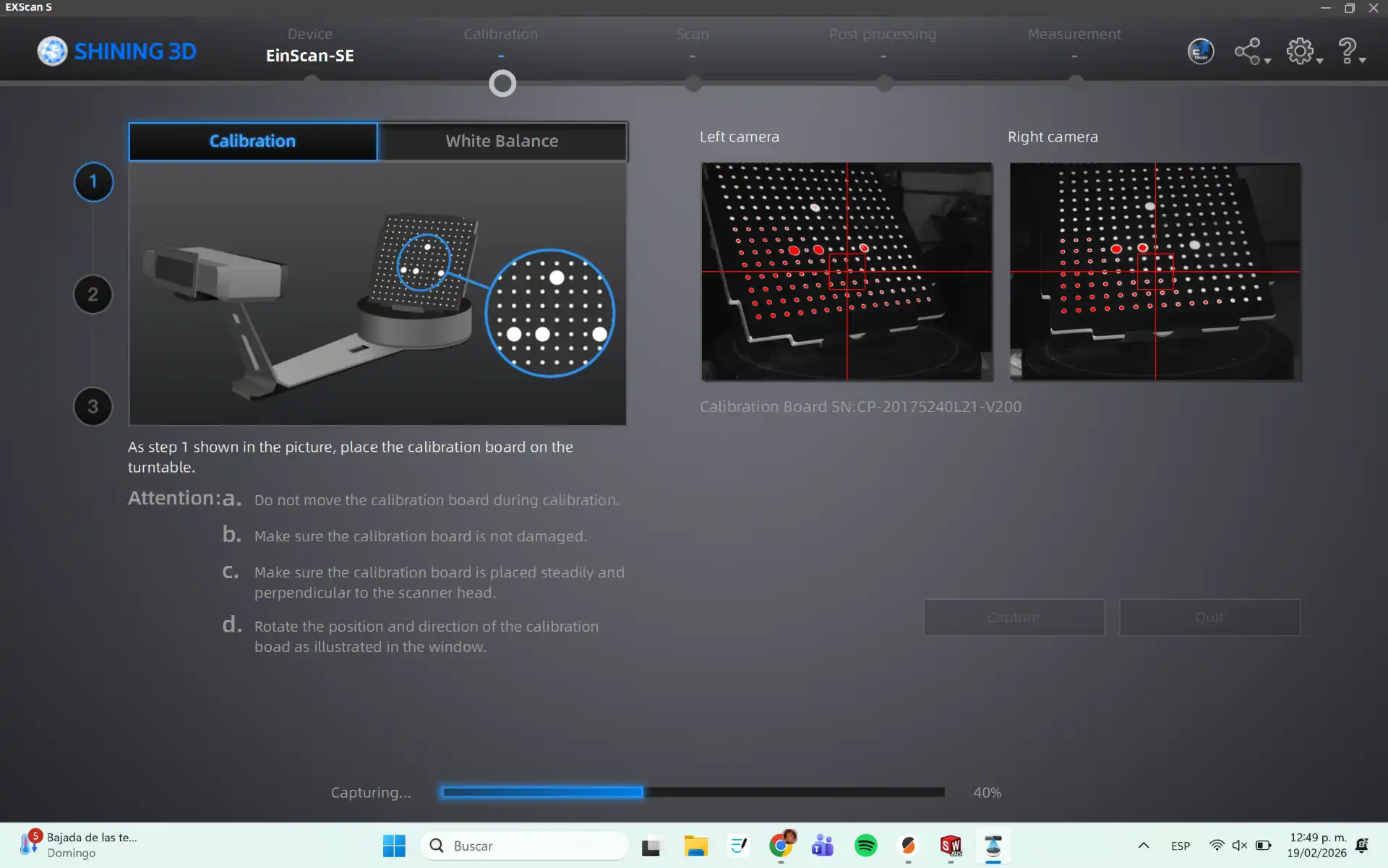Click the Calibration workflow stage marker
The width and height of the screenshot is (1388, 868).
tap(502, 84)
